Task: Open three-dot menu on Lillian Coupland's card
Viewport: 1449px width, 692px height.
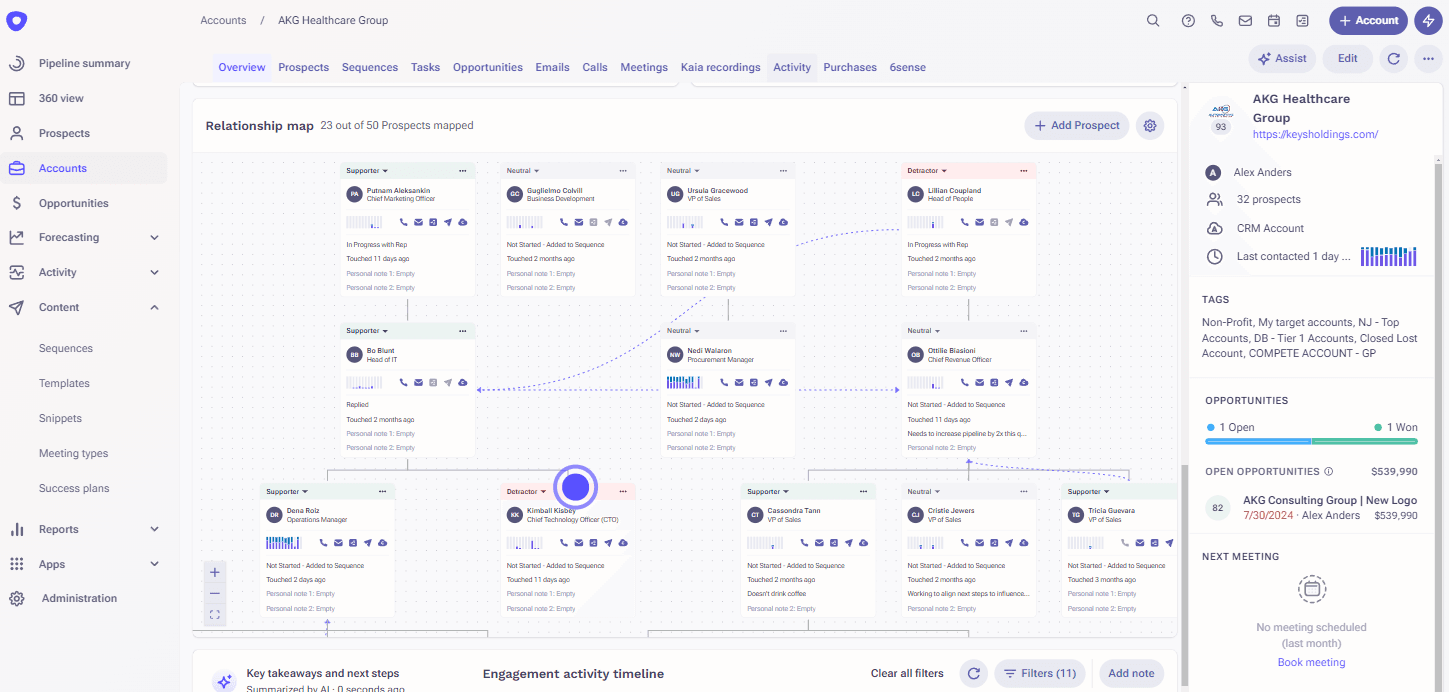Action: tap(1024, 171)
